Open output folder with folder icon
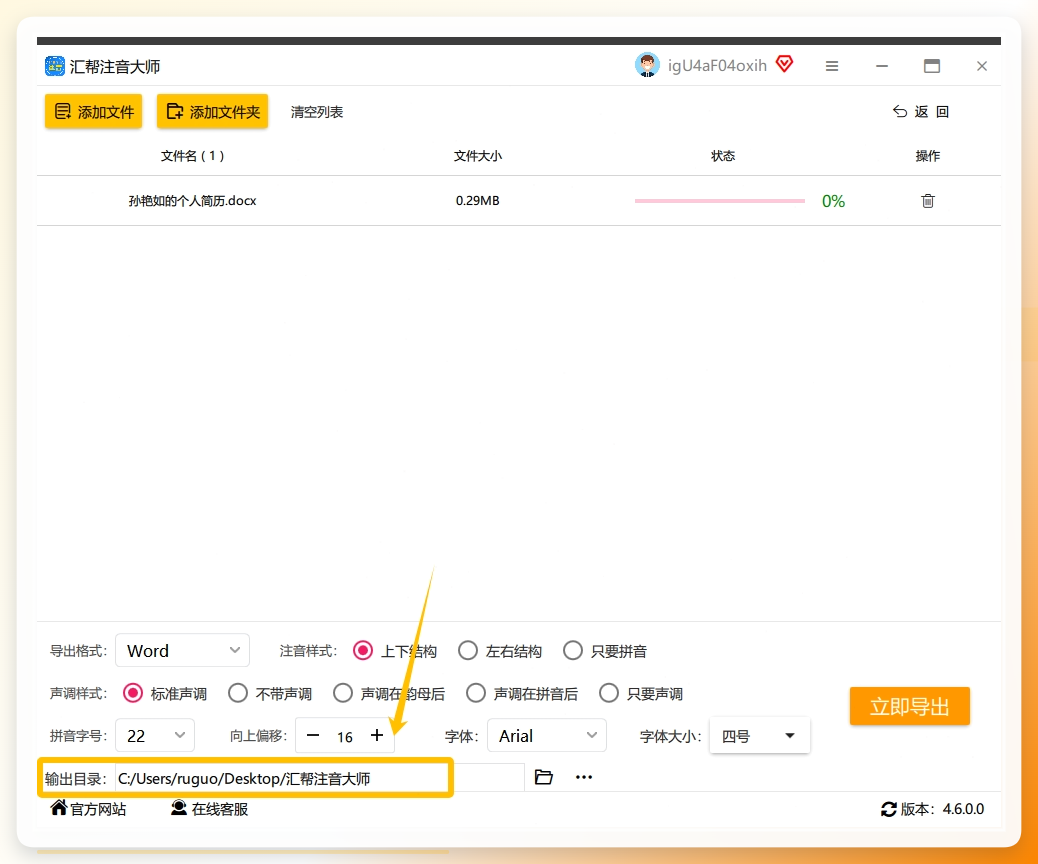Viewport: 1038px width, 864px height. coord(543,777)
